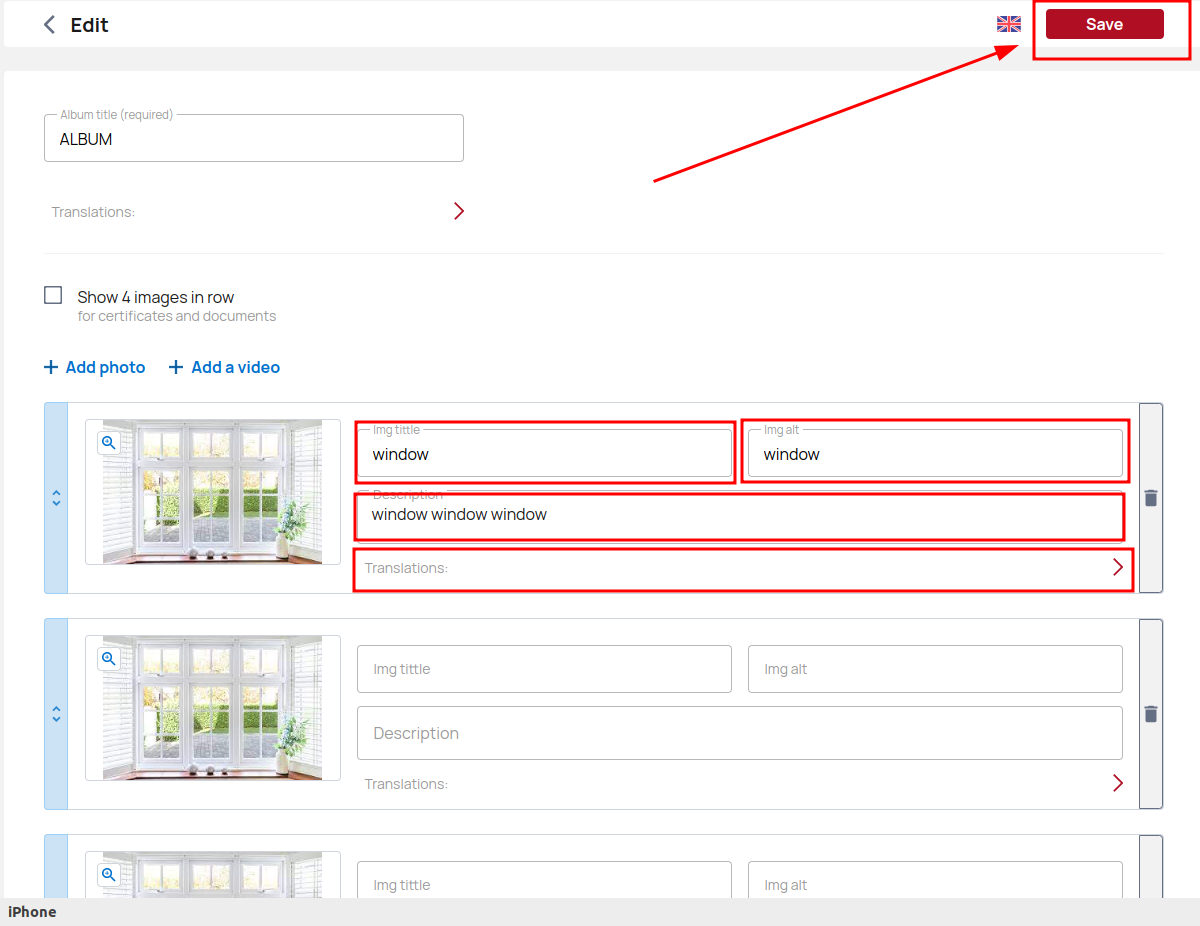Focus the Img alt field of third image
This screenshot has width=1200, height=926.
[935, 880]
